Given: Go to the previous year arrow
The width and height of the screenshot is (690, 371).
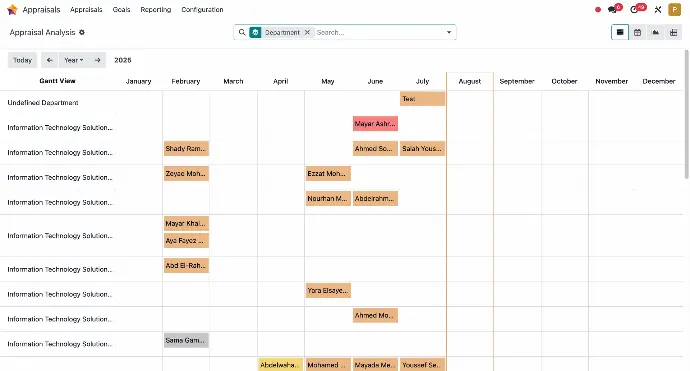Looking at the screenshot, I should tap(50, 60).
